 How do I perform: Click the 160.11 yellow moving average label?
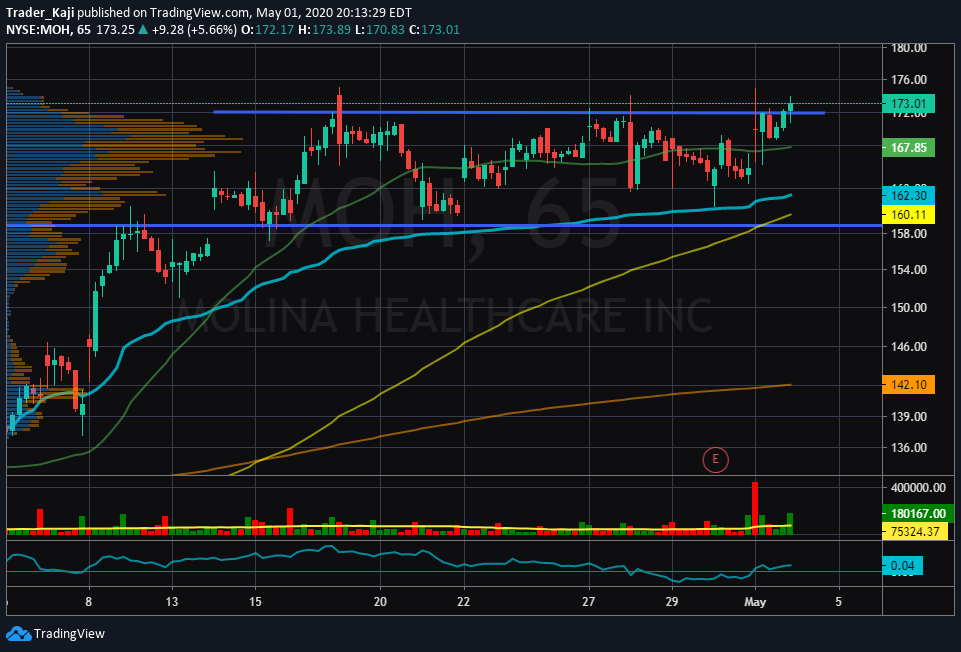pos(908,214)
